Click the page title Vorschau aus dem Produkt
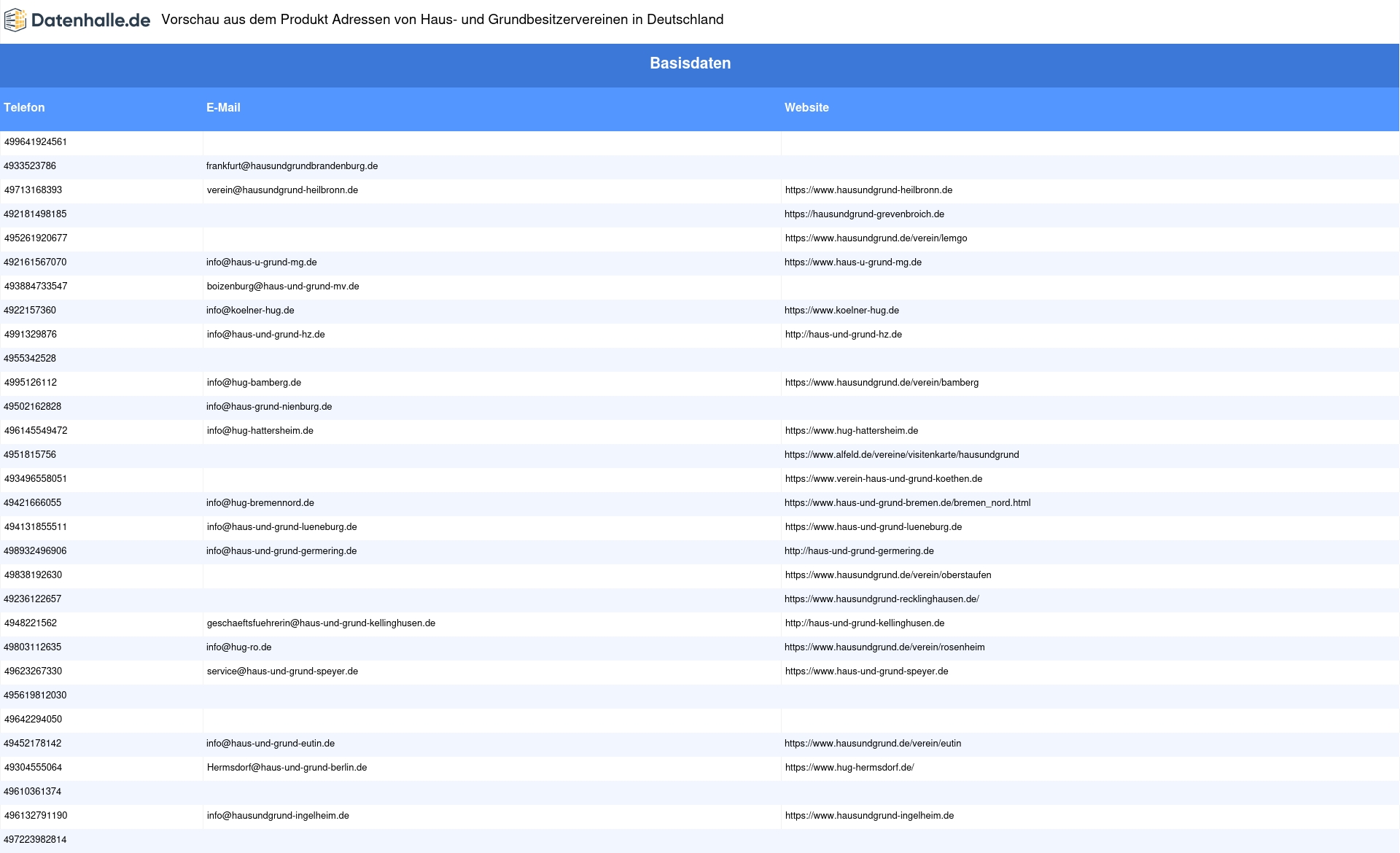1400x853 pixels. click(x=442, y=20)
